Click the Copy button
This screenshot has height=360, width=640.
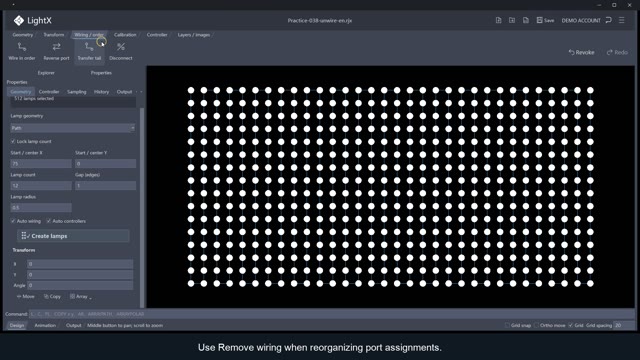coord(52,296)
